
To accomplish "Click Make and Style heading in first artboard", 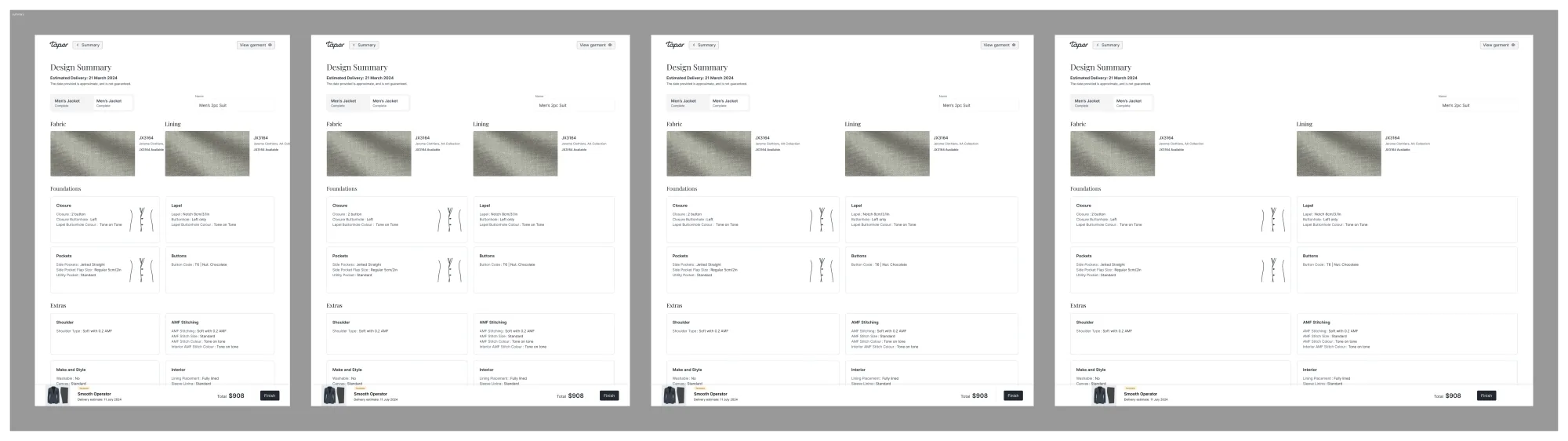I will coord(71,370).
